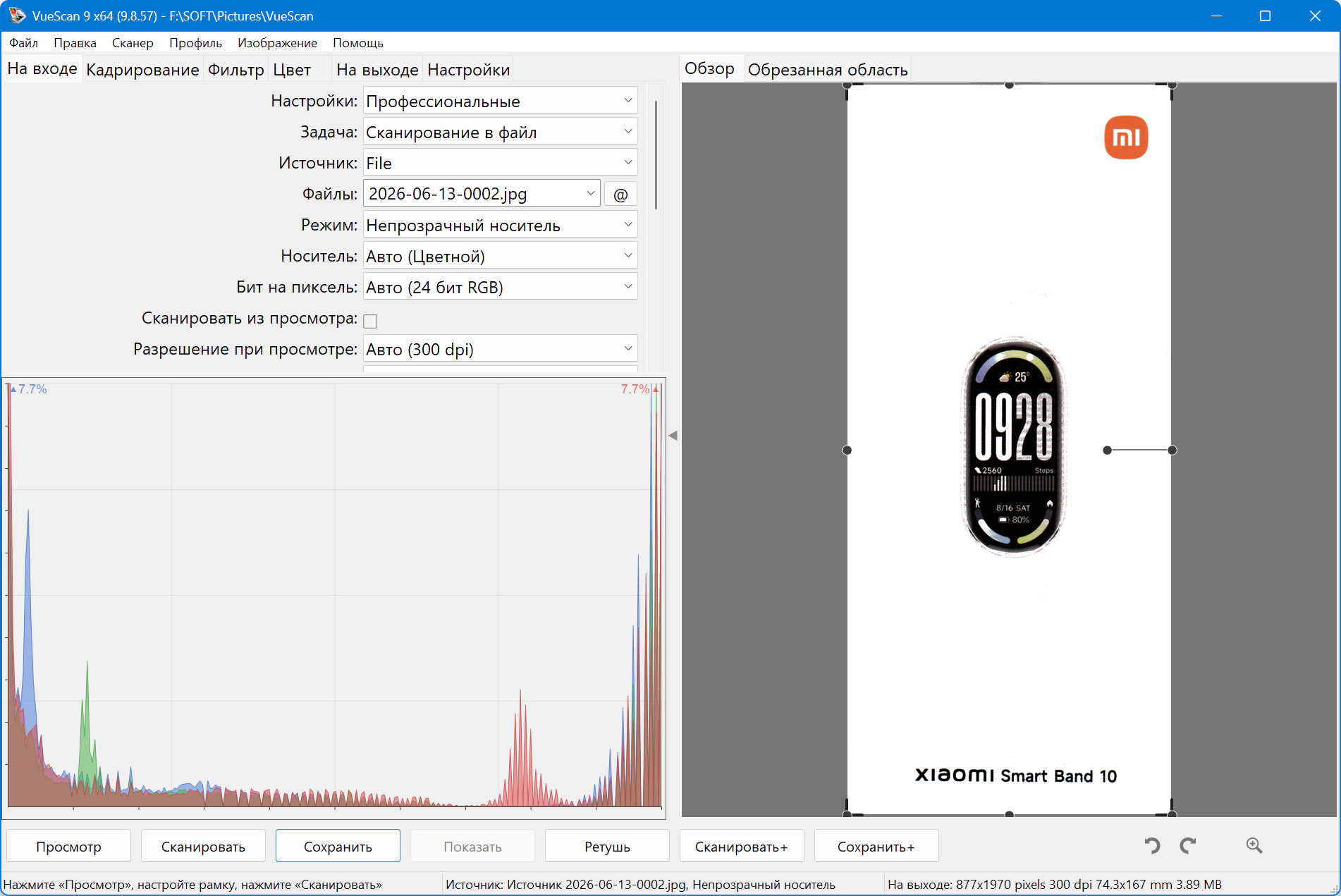Open the Бит на пиксель dropdown
This screenshot has height=896, width=1341.
click(500, 287)
